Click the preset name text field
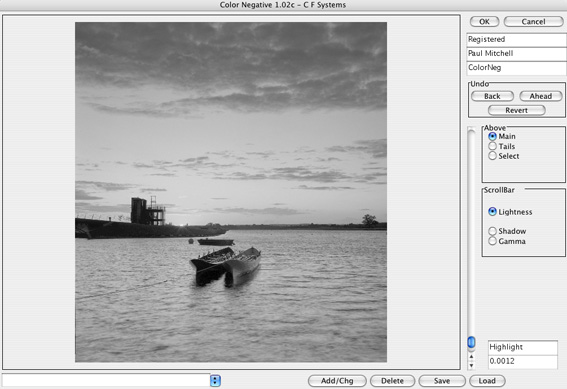Viewport: 567px width, 389px height. 106,380
